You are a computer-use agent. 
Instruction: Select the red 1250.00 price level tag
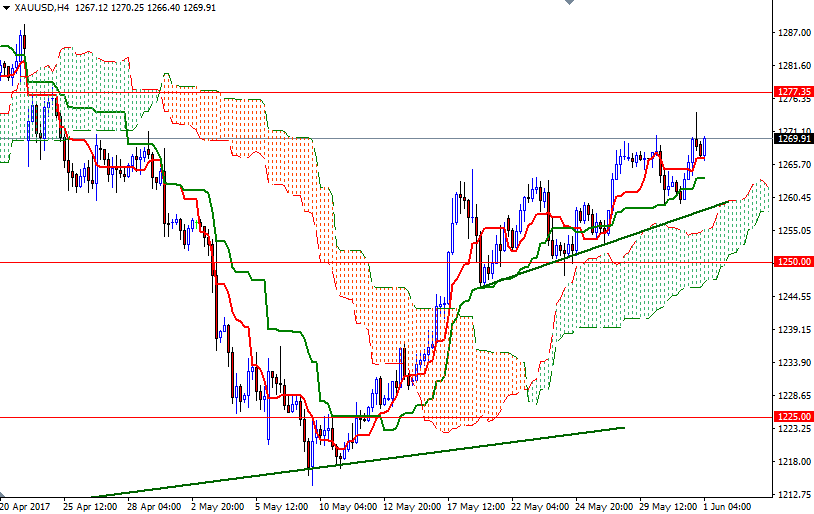(x=792, y=262)
